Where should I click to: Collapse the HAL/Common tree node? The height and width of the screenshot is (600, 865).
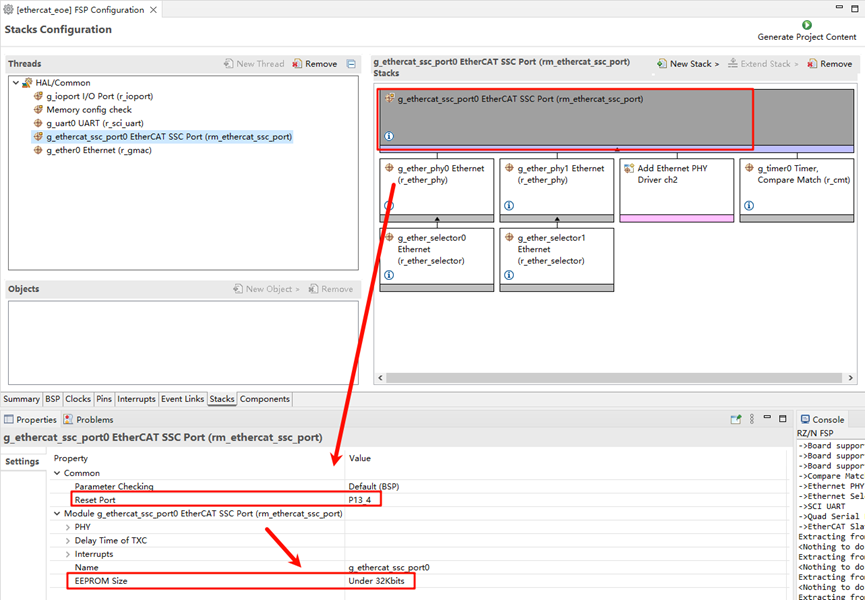(x=15, y=83)
